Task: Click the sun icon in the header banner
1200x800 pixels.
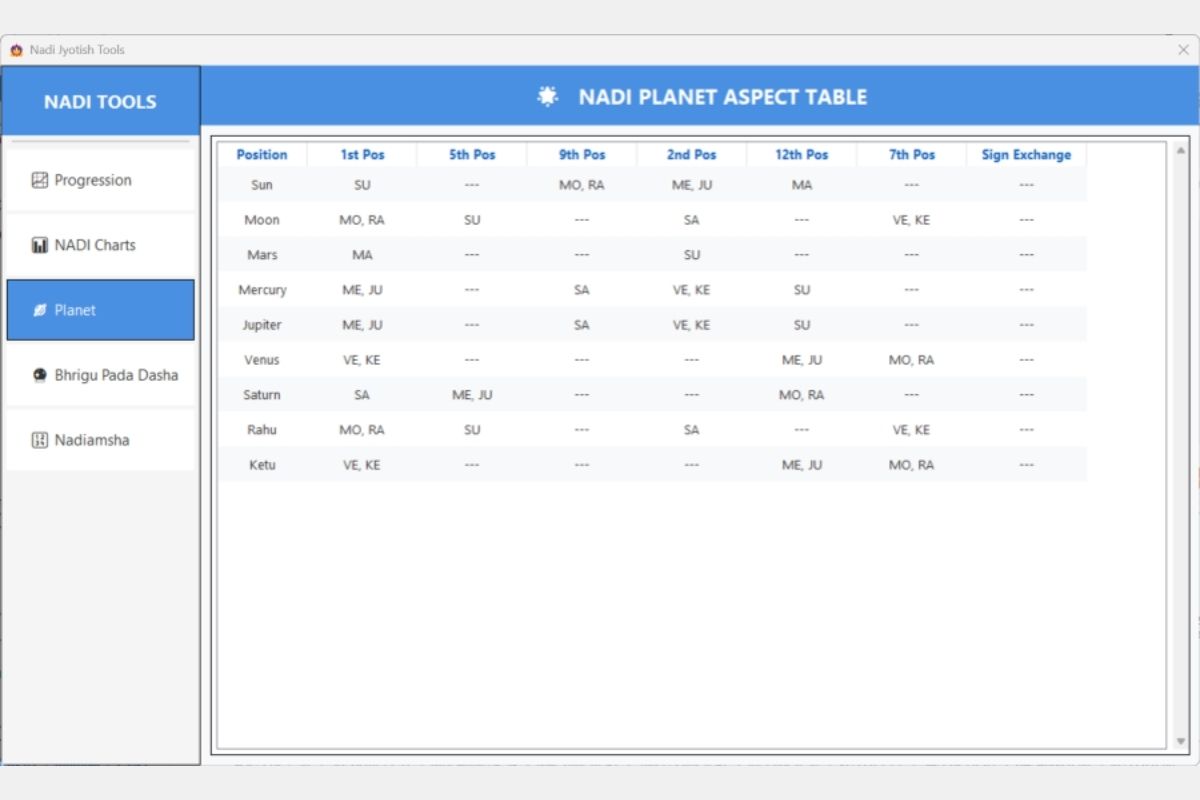Action: coord(547,97)
